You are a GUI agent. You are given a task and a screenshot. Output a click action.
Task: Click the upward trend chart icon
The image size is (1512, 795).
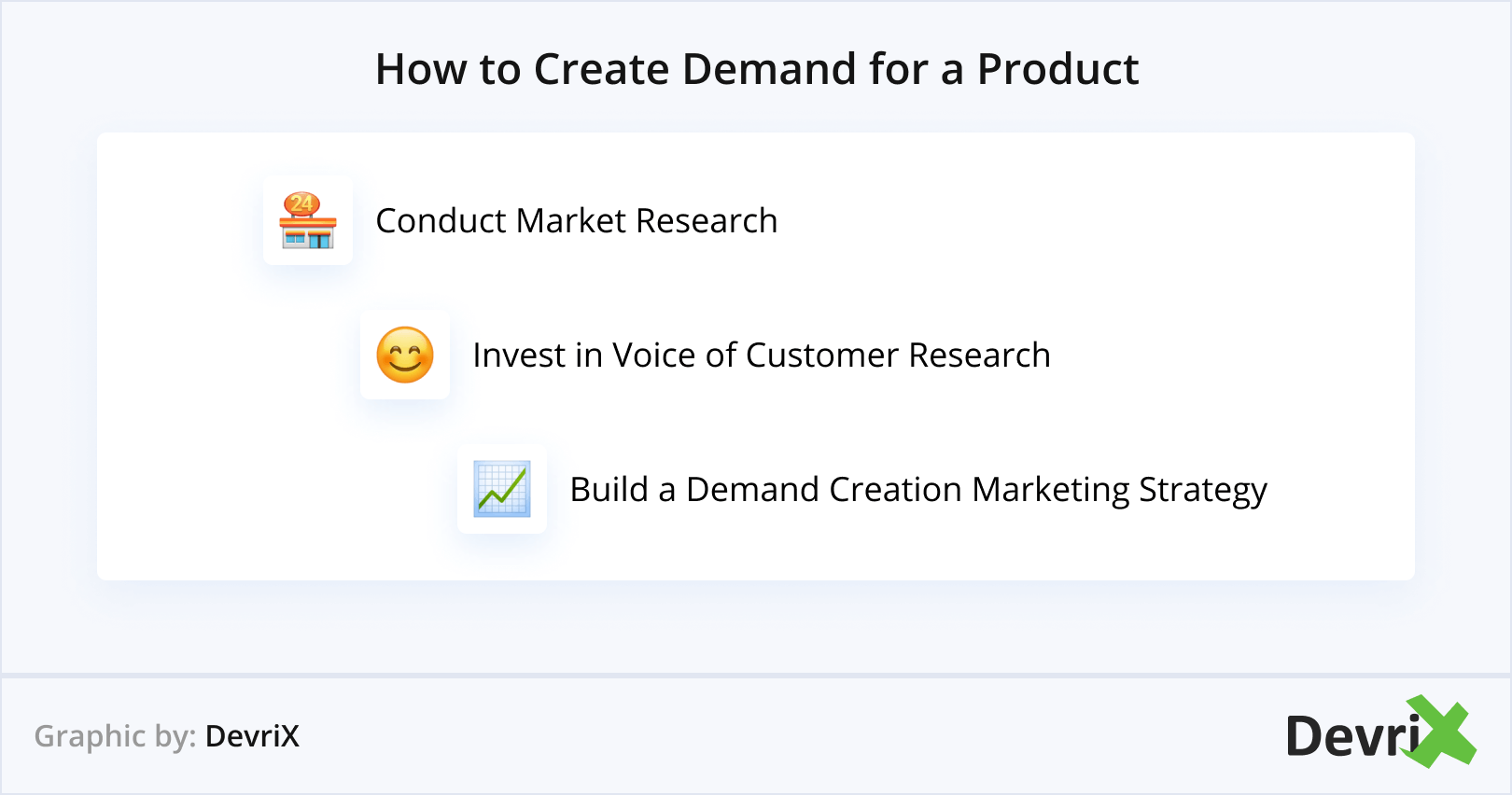(502, 489)
